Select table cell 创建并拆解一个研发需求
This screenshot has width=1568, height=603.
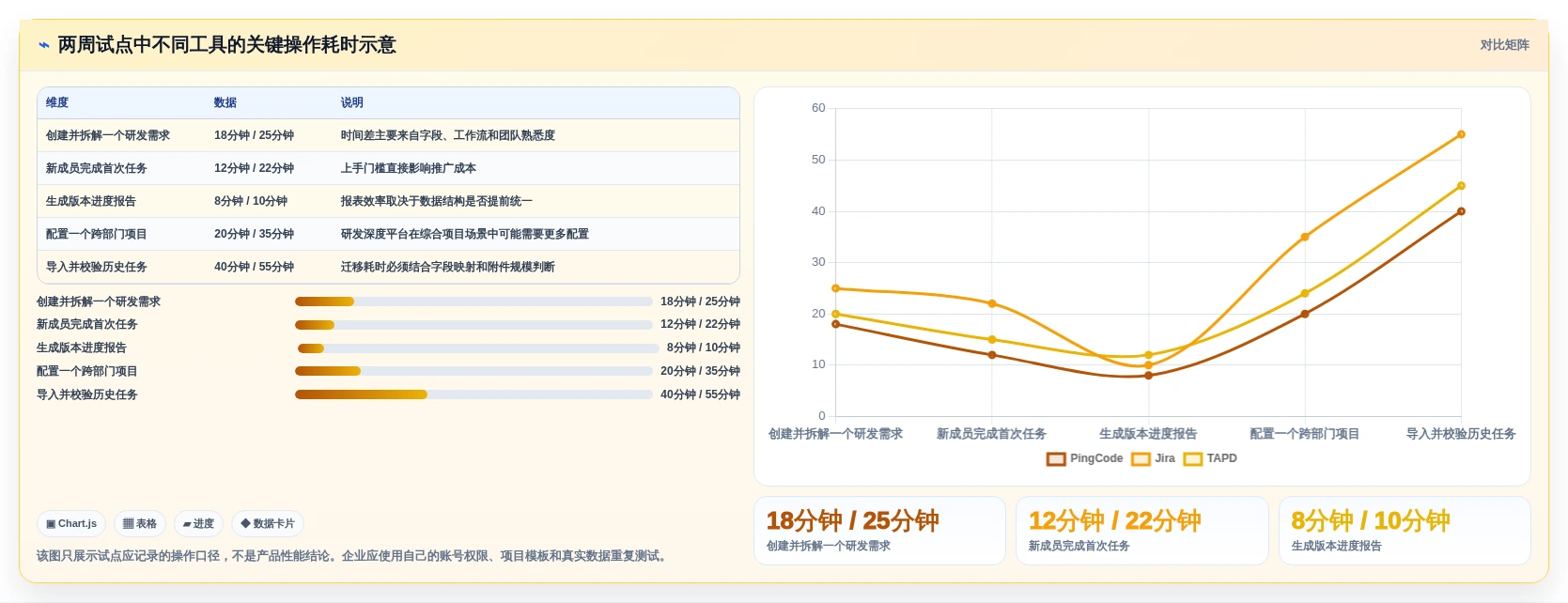coord(108,136)
